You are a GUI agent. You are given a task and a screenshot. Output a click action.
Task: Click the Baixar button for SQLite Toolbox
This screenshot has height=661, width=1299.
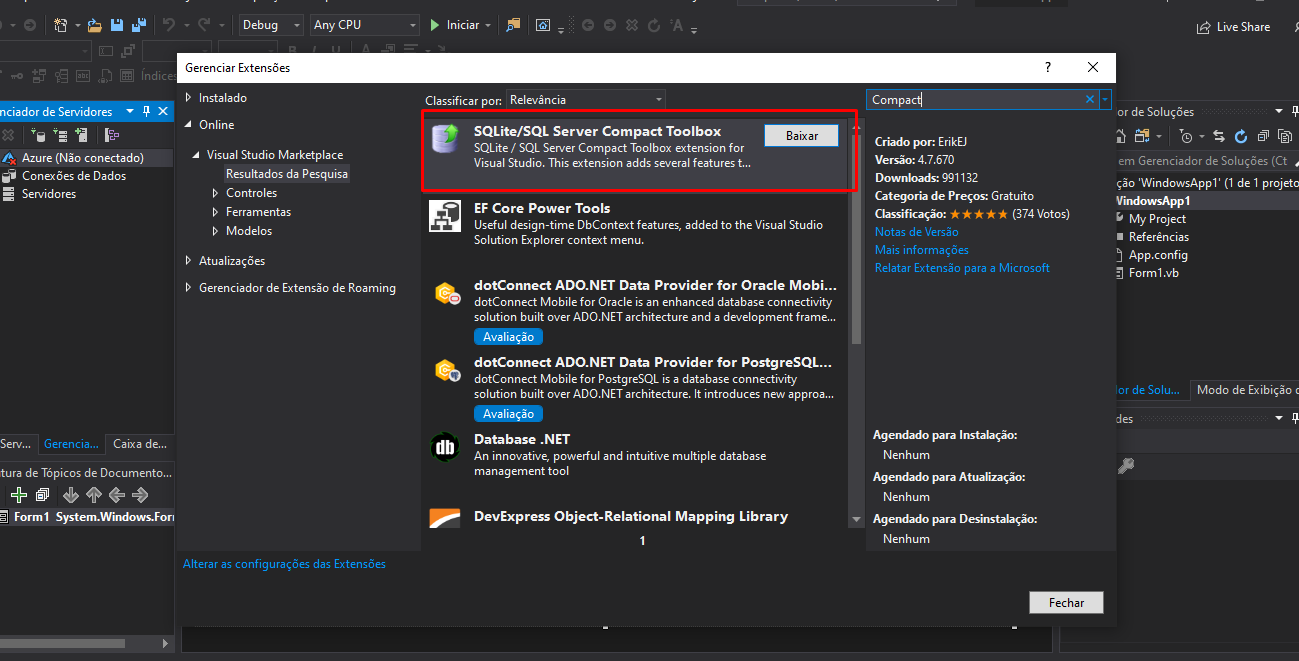801,135
